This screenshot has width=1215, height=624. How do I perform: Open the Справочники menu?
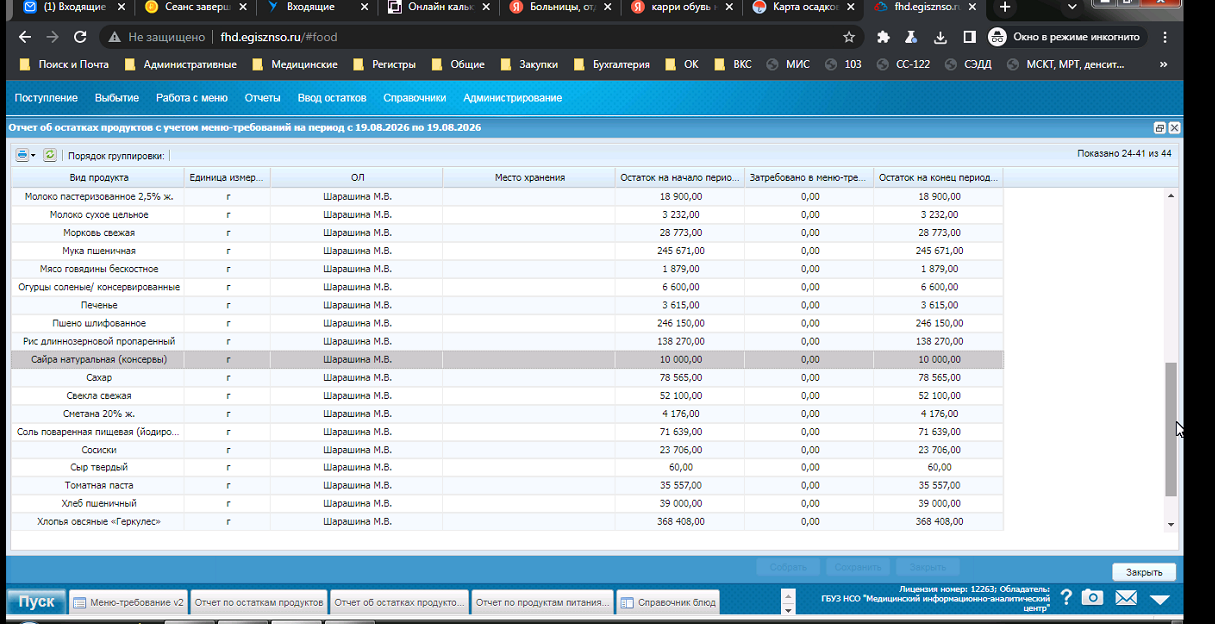point(414,98)
